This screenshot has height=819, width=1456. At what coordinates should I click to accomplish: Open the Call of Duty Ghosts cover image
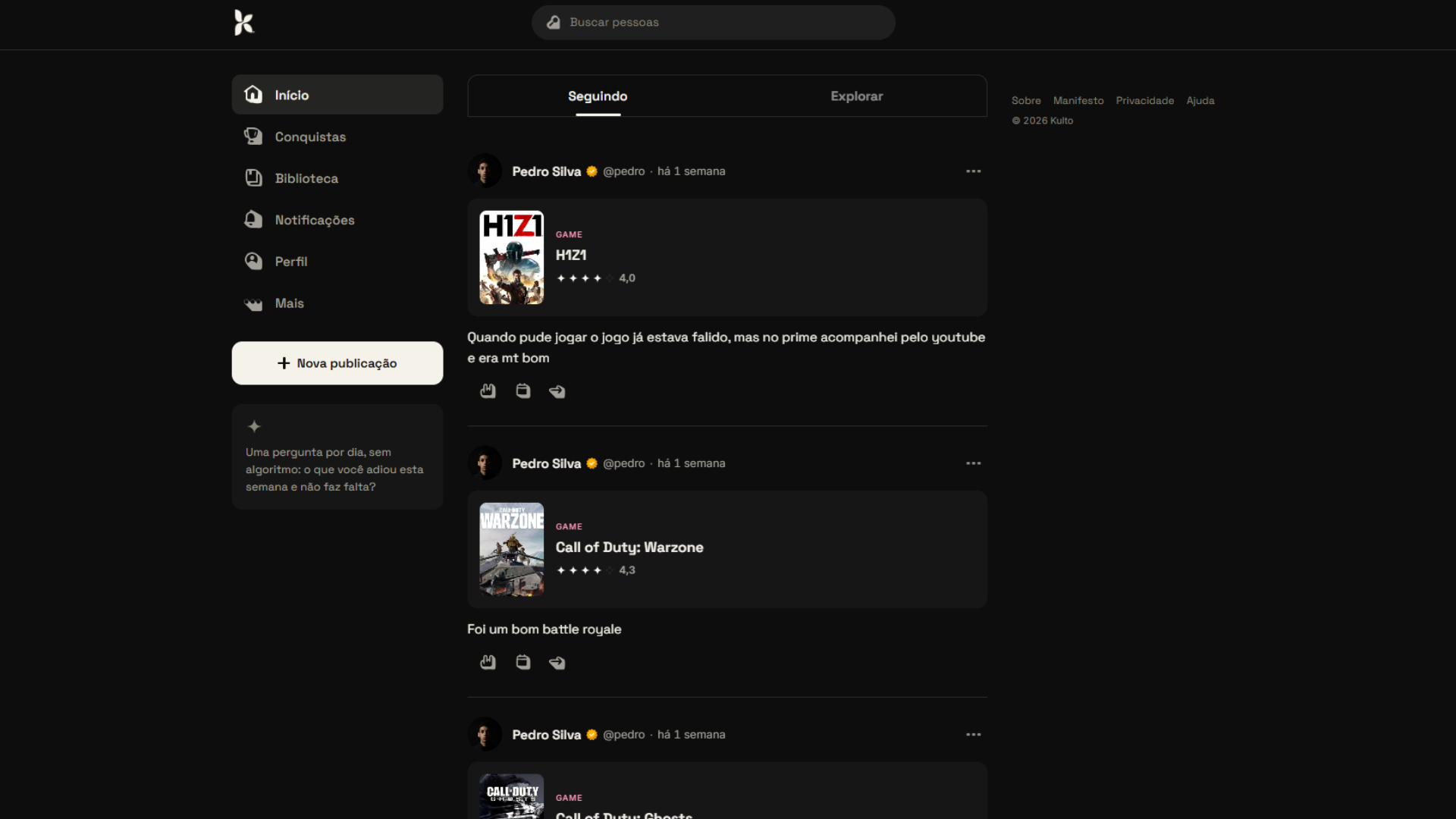(512, 796)
